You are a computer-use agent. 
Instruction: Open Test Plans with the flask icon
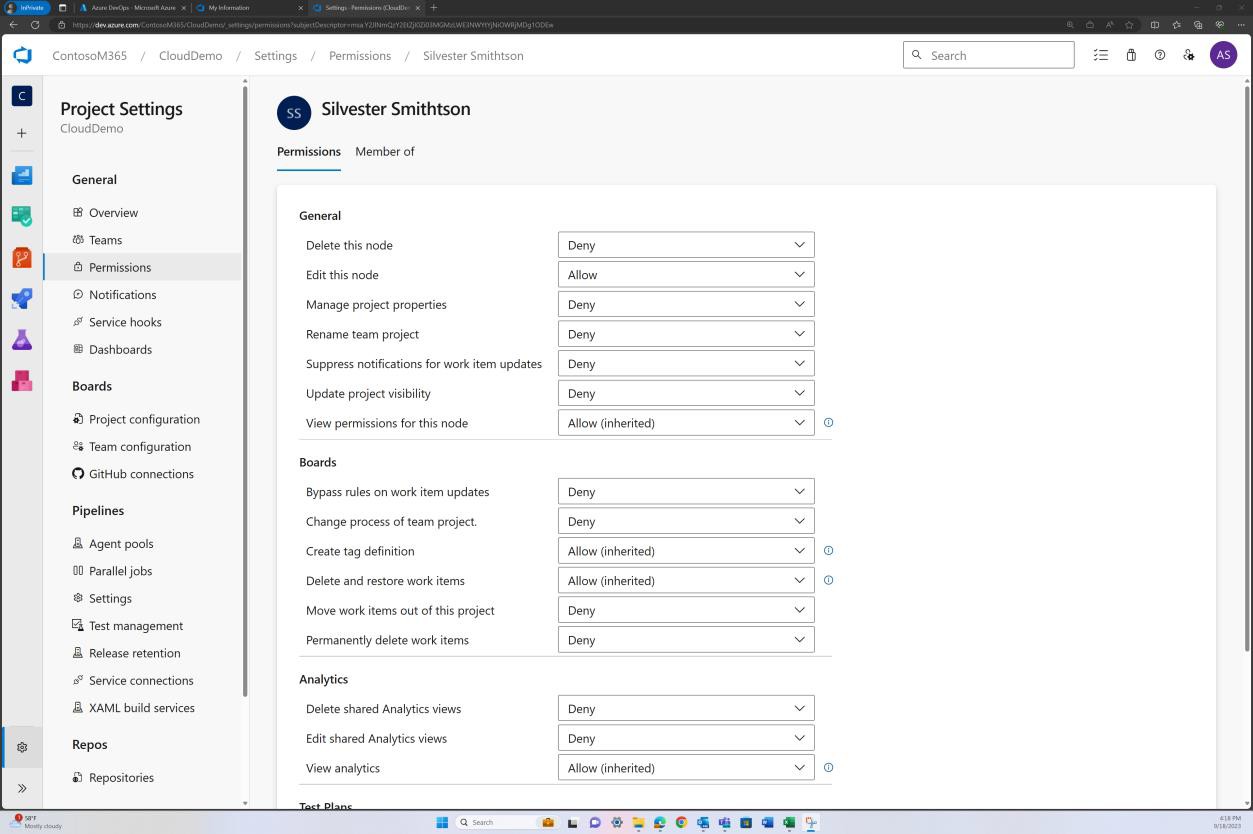(22, 340)
